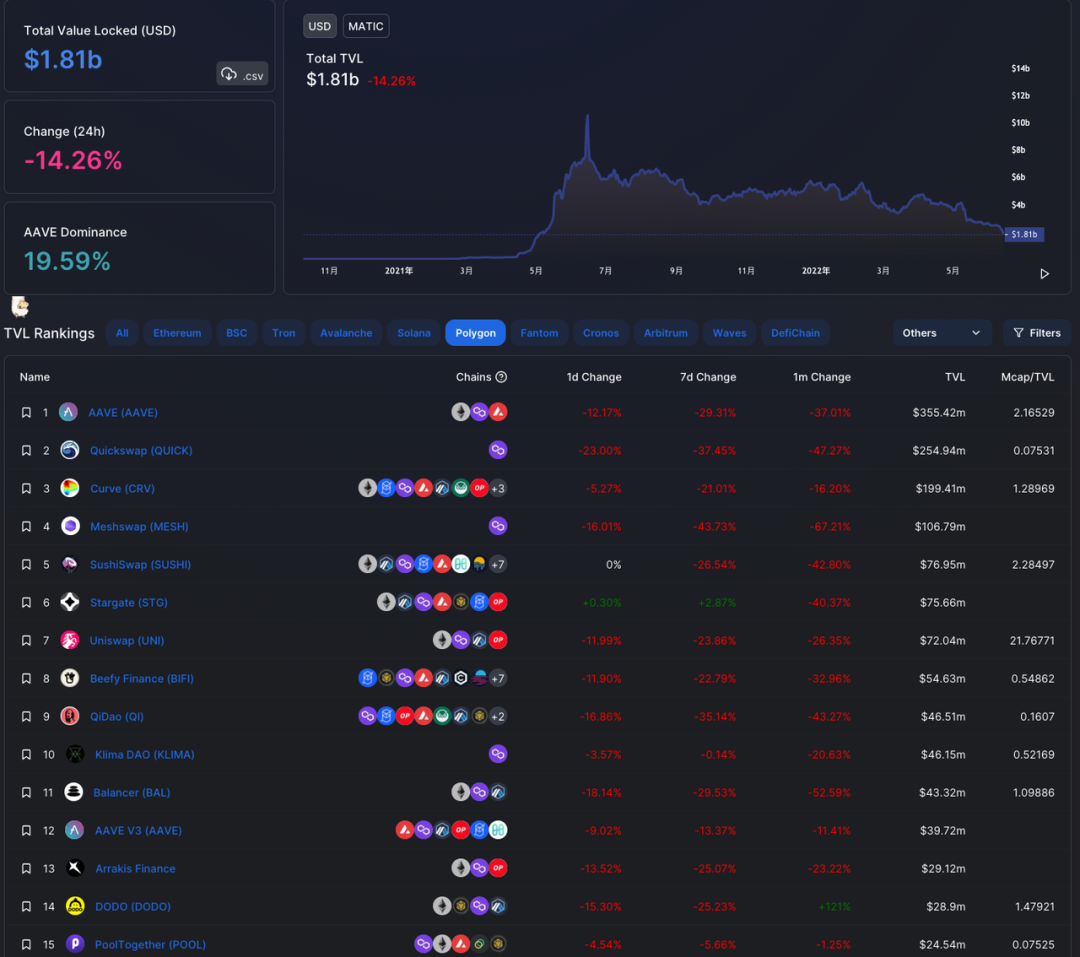Open the Others chain dropdown
Screen dimensions: 1080x957
pos(941,333)
